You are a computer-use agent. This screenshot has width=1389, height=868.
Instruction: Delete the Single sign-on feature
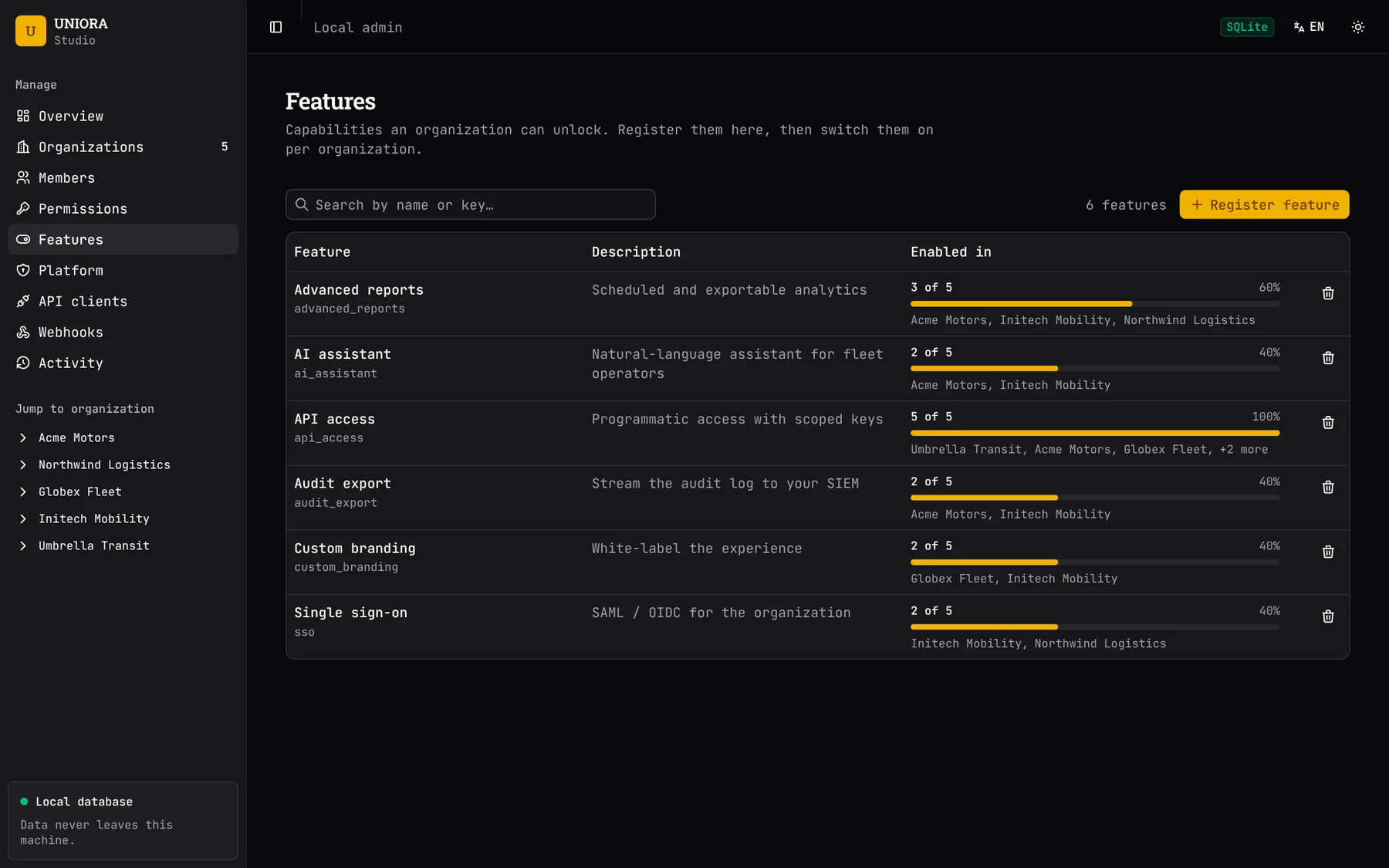pos(1328,616)
